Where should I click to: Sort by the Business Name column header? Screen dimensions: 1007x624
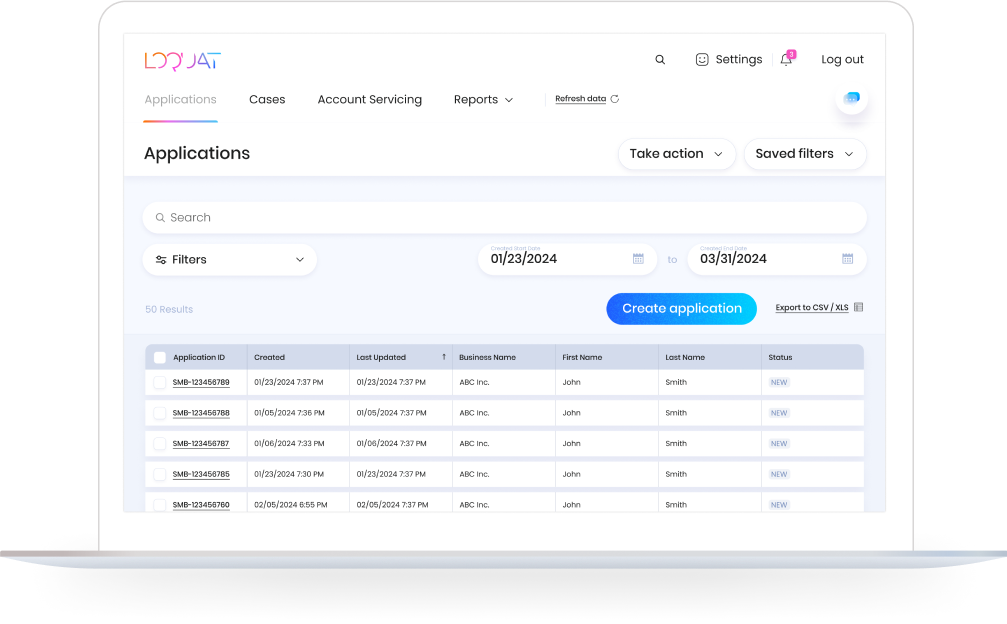[487, 358]
